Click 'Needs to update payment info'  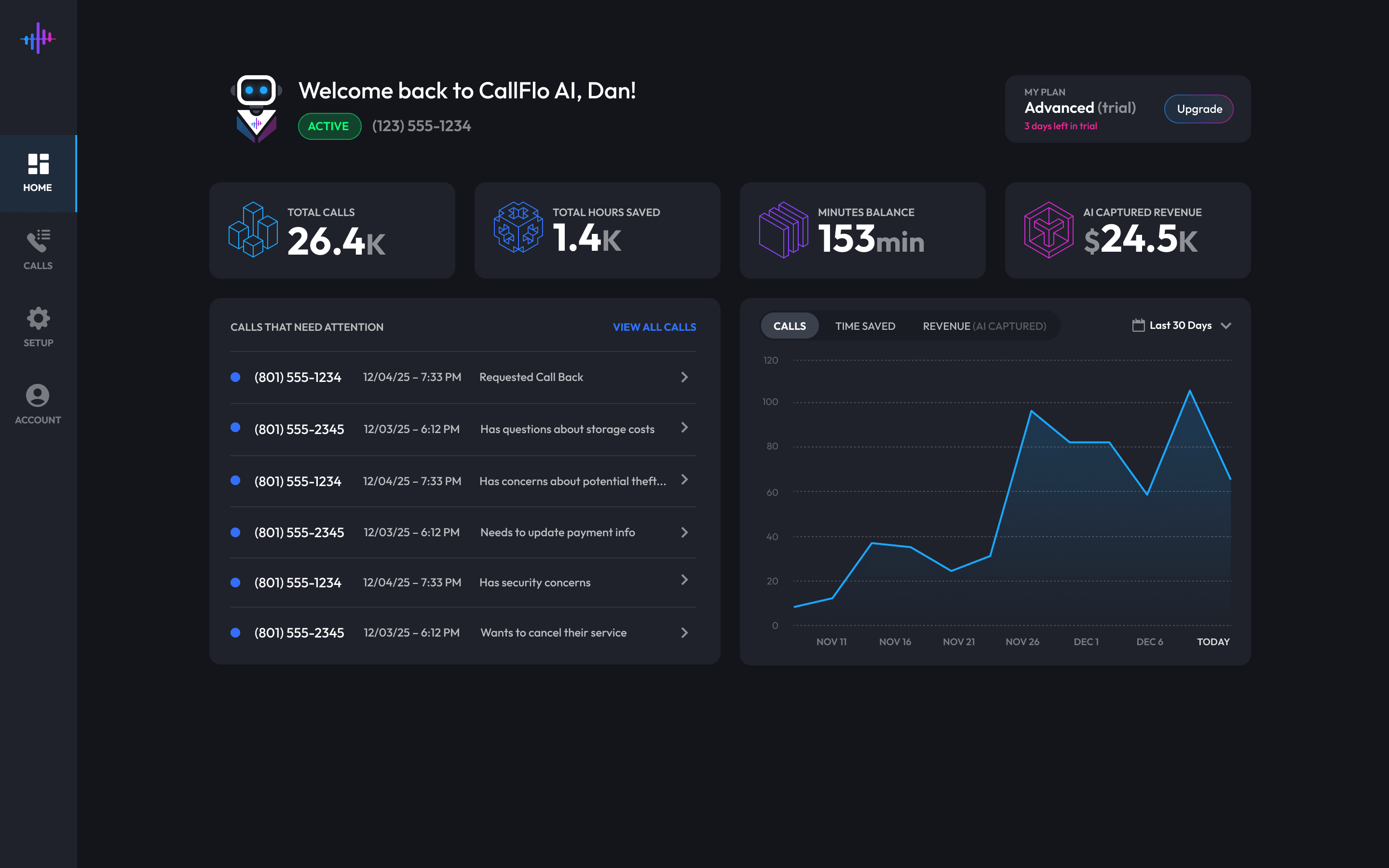coord(558,533)
